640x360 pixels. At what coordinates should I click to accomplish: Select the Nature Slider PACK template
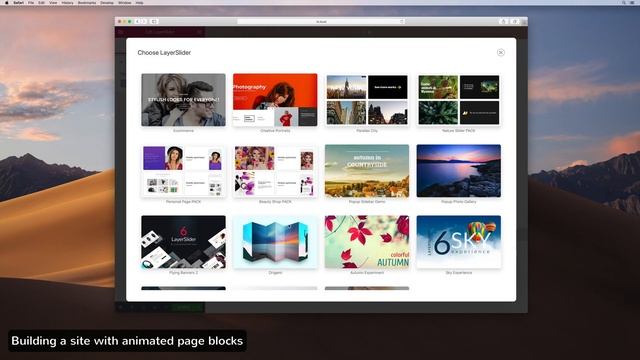(459, 100)
